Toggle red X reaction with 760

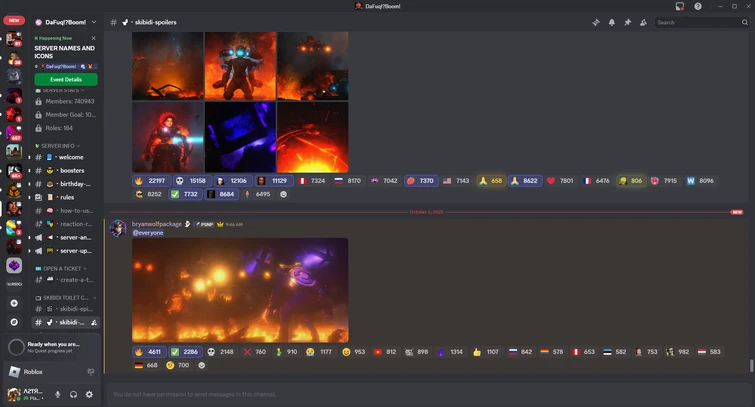click(255, 352)
